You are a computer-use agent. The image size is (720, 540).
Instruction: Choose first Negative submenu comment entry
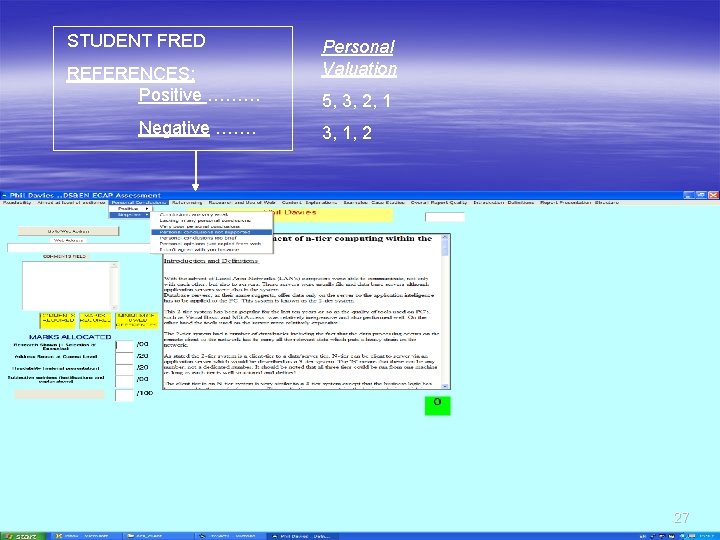tap(212, 214)
